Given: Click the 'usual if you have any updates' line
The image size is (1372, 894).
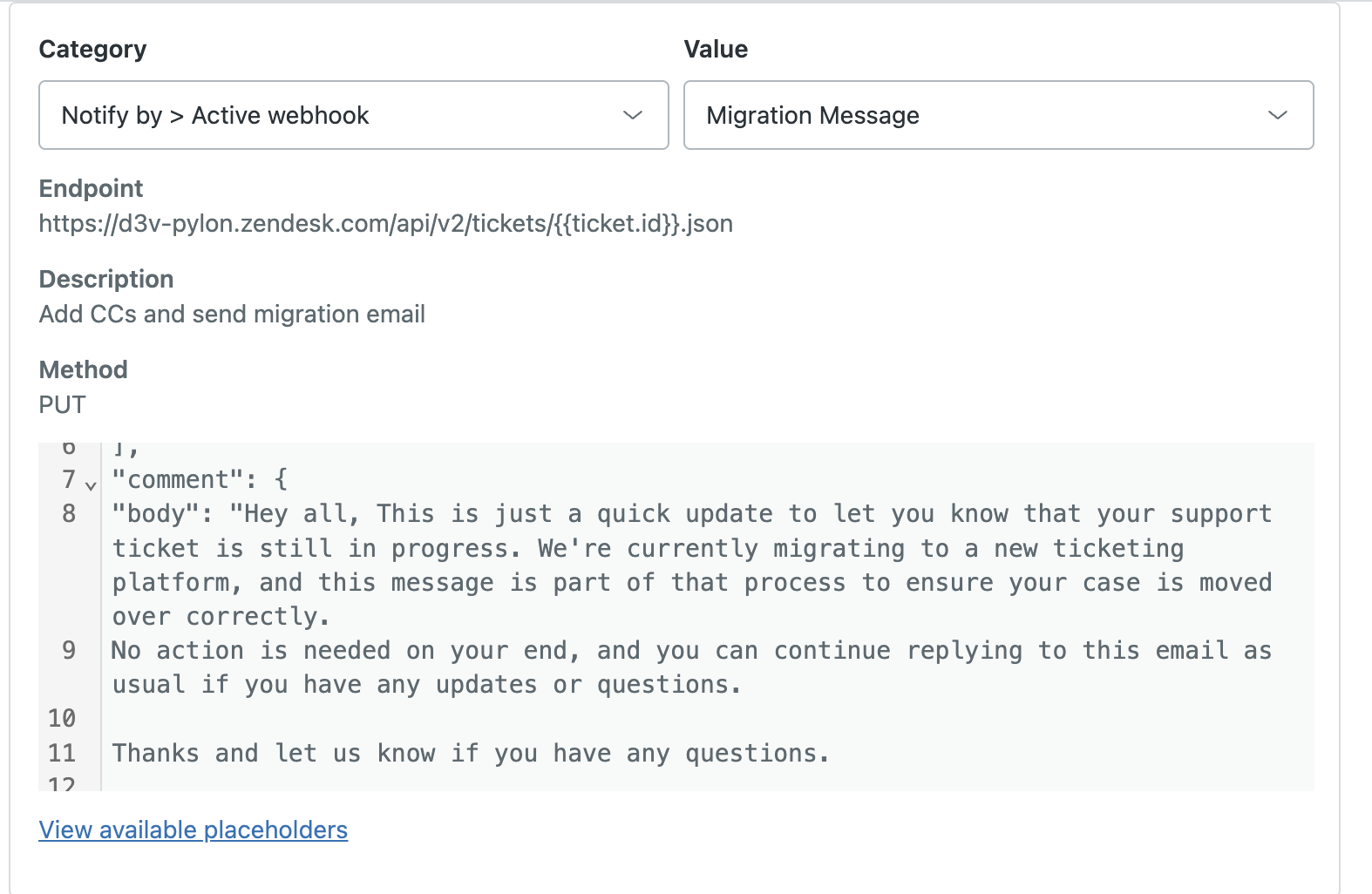Looking at the screenshot, I should [x=427, y=684].
